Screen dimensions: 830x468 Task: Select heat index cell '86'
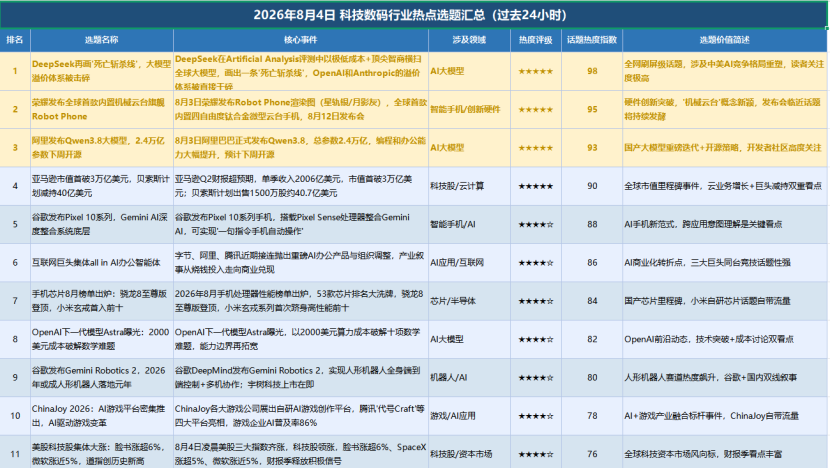click(592, 263)
